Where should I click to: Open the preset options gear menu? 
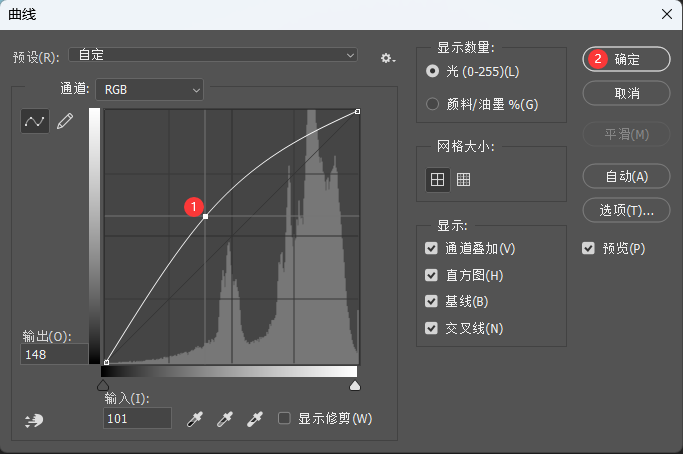pyautogui.click(x=387, y=58)
